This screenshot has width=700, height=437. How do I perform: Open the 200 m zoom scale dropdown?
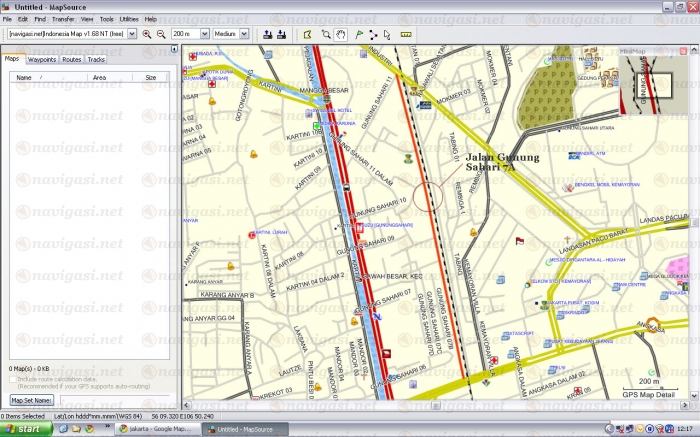pyautogui.click(x=204, y=34)
